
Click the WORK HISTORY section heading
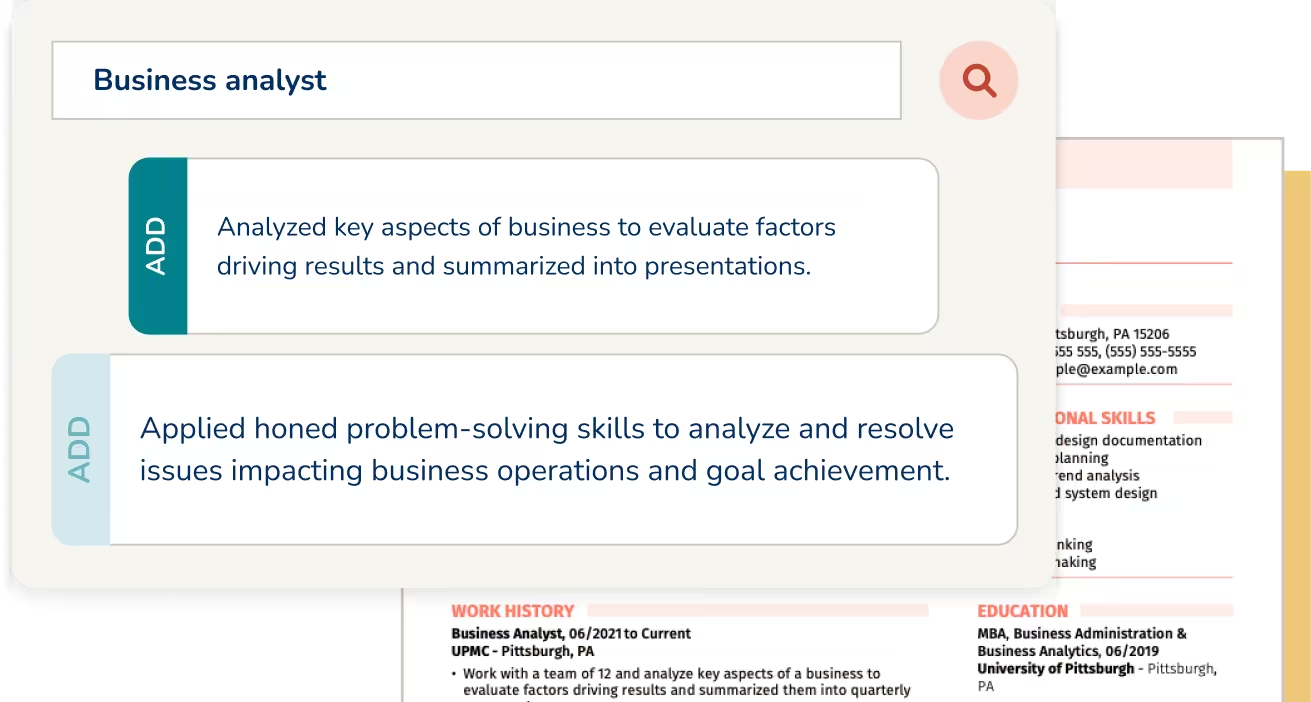tap(511, 610)
